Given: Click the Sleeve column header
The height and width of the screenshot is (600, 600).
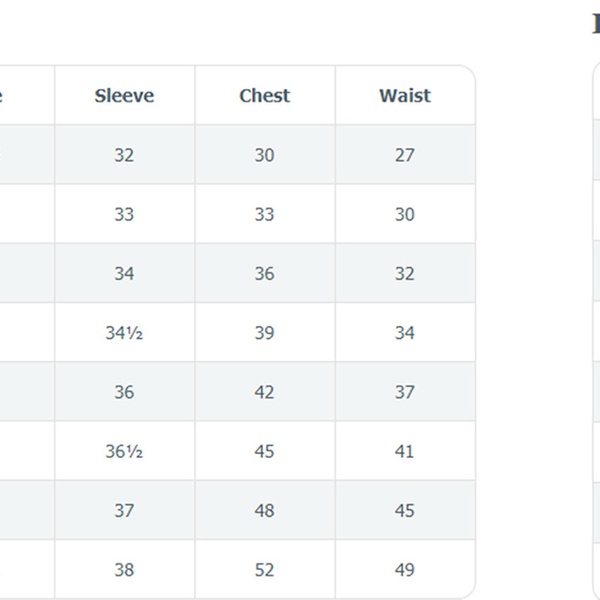Looking at the screenshot, I should 124,96.
